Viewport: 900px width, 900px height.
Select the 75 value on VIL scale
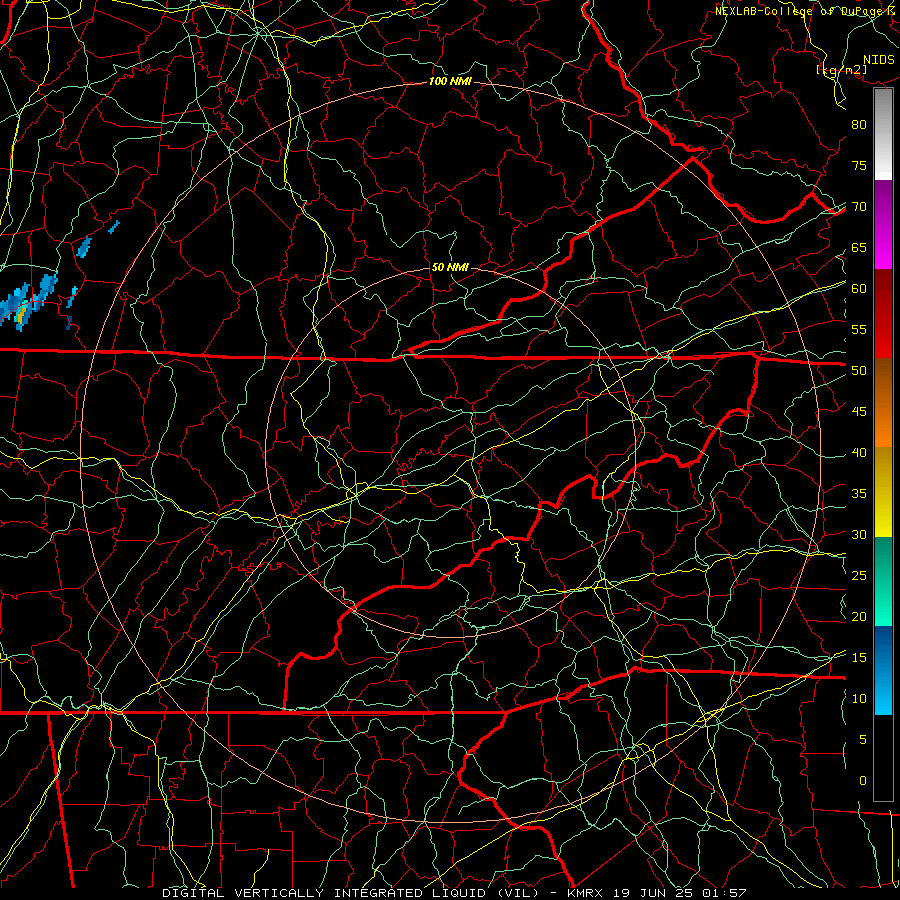tap(859, 166)
